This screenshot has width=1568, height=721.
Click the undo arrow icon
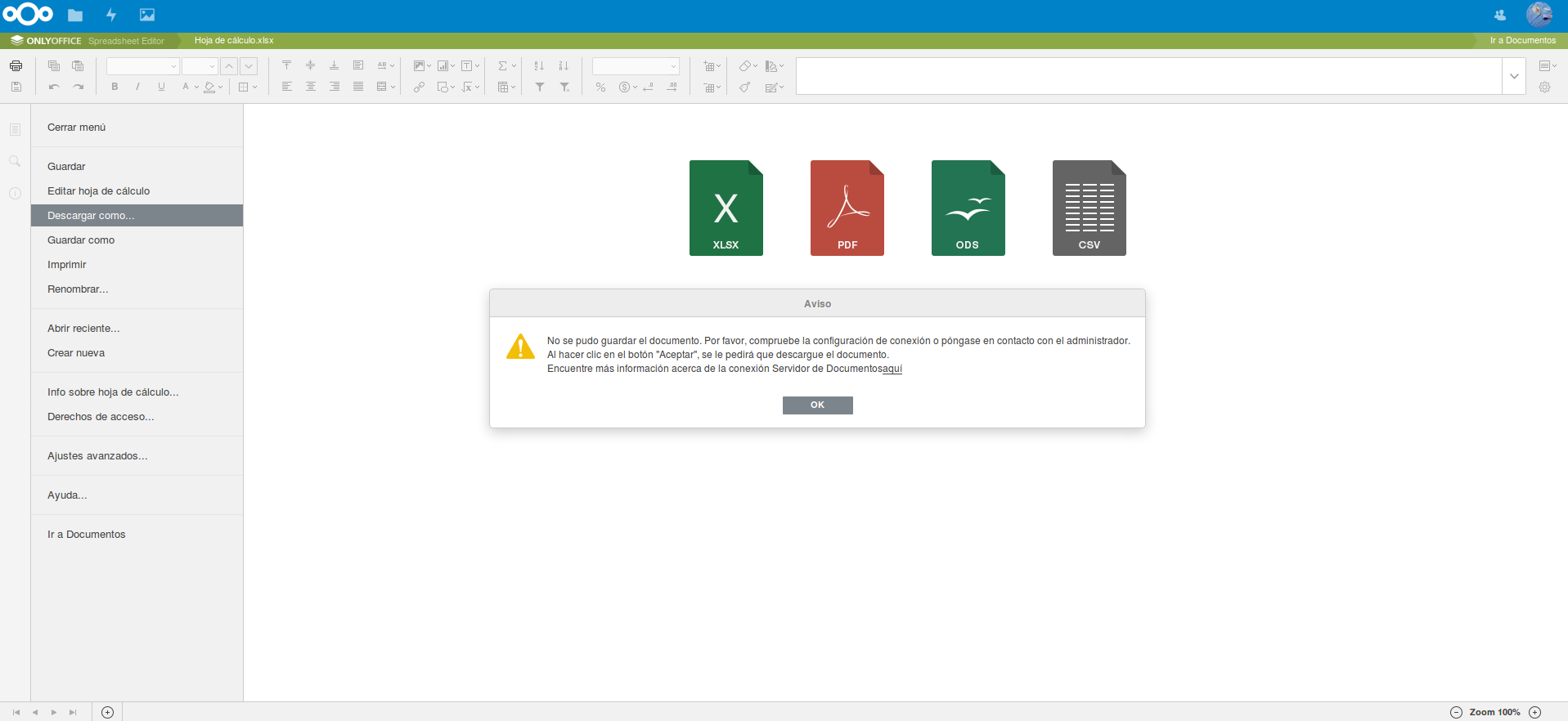(54, 87)
